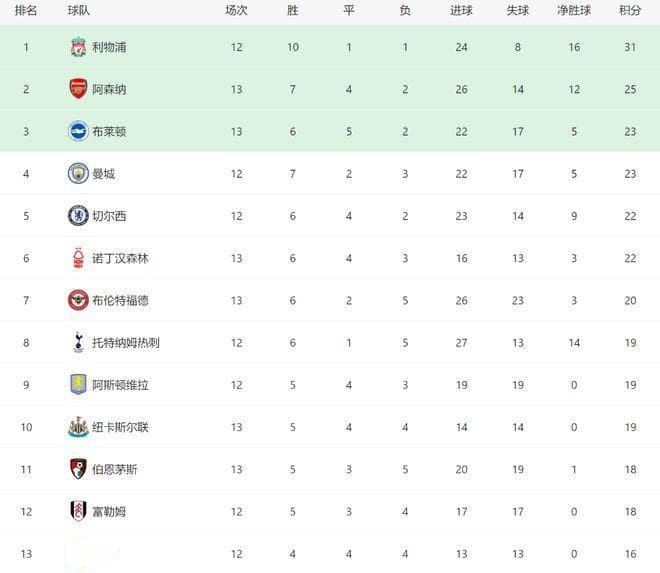The width and height of the screenshot is (660, 573).
Task: Click the Fulham club crest
Action: [78, 511]
